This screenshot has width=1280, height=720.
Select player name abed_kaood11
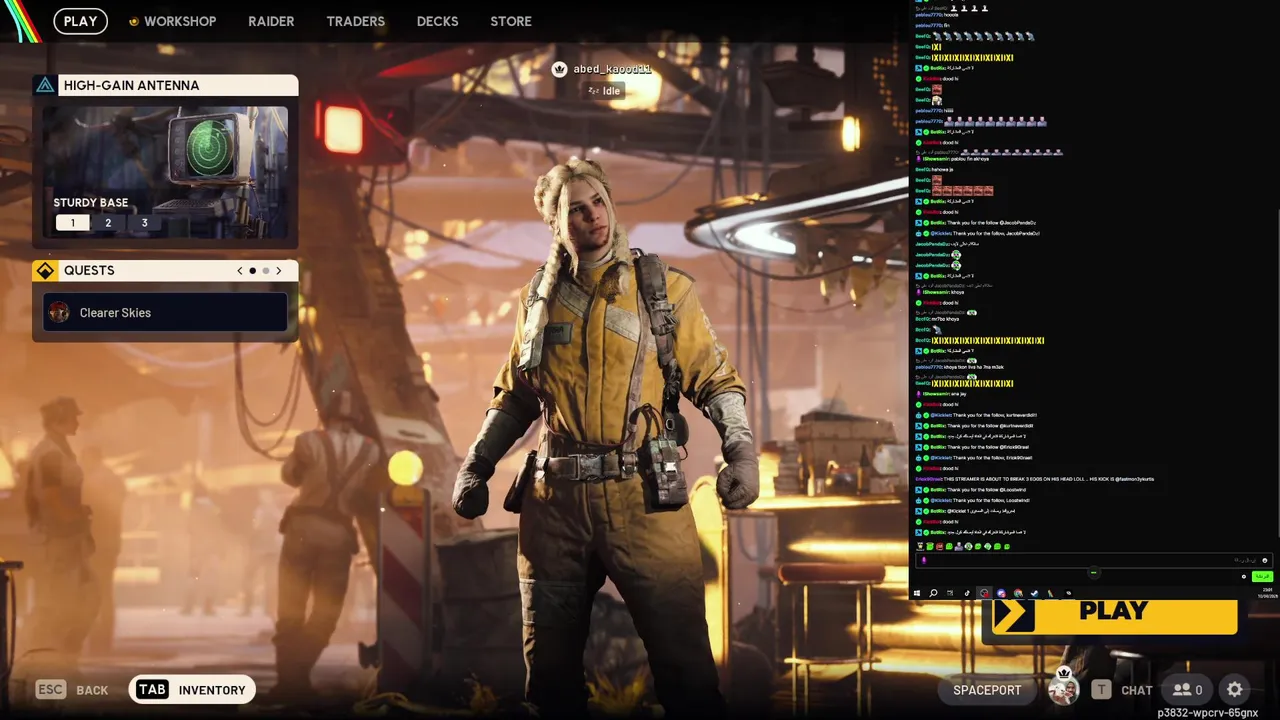(612, 69)
